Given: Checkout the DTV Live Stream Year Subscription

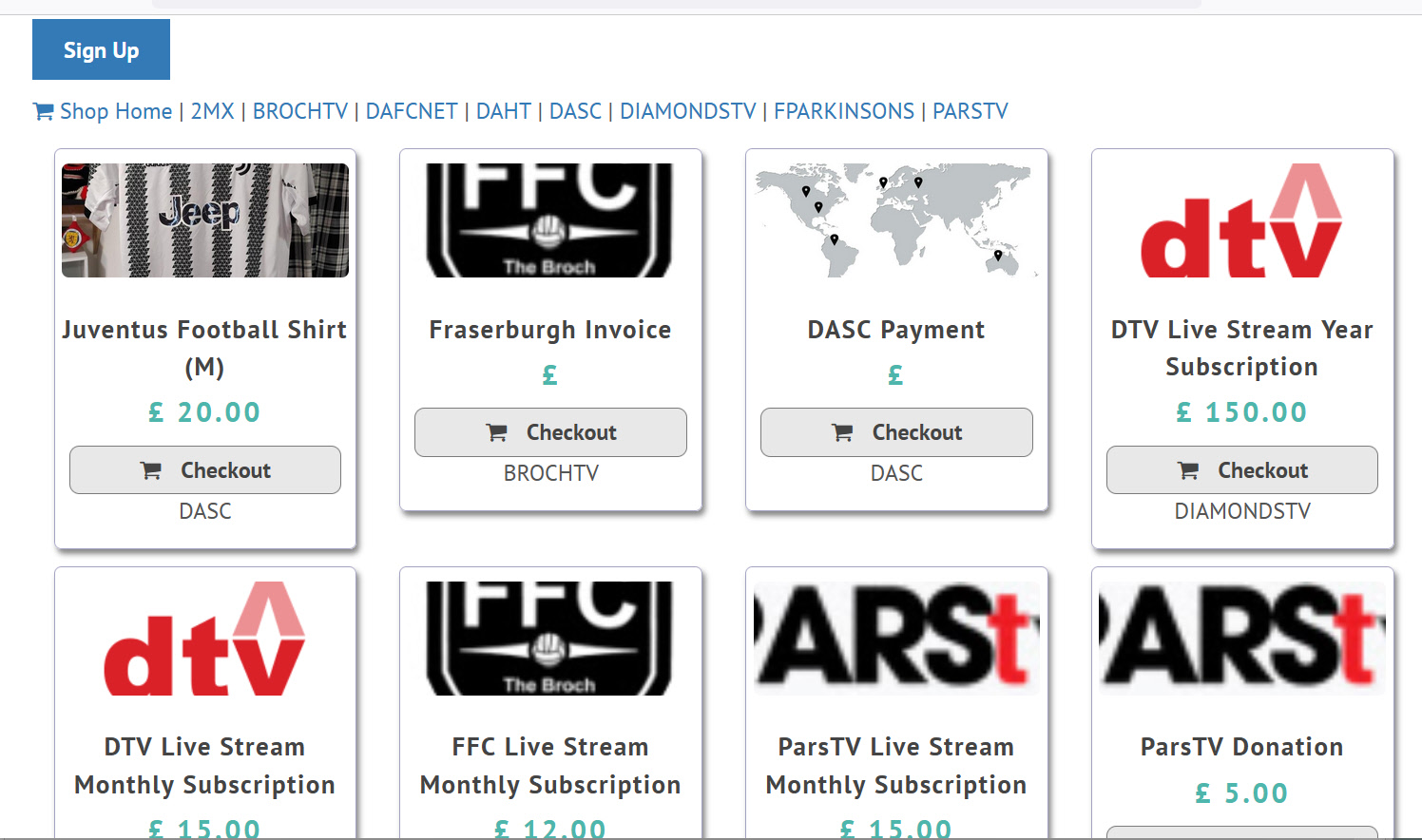Looking at the screenshot, I should coord(1242,470).
